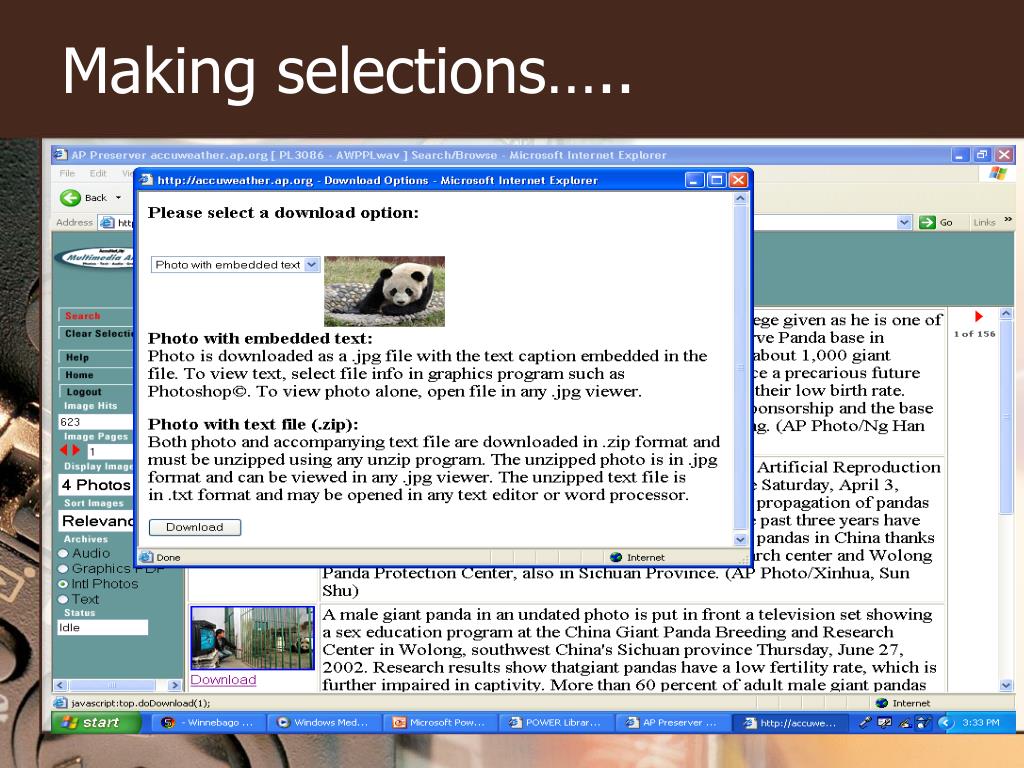Open the Back history dropdown arrow
The image size is (1024, 768).
pos(118,197)
